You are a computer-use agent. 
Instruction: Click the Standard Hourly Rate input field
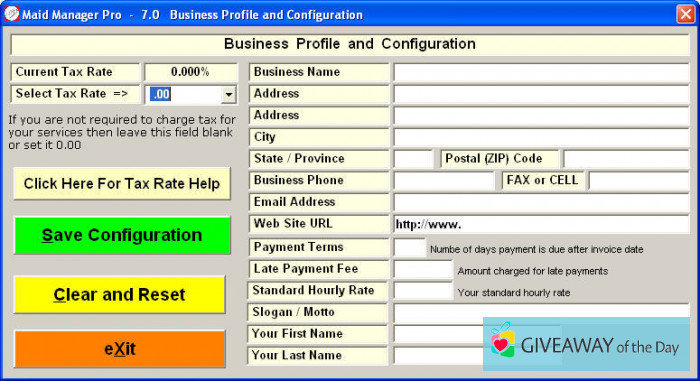click(423, 291)
